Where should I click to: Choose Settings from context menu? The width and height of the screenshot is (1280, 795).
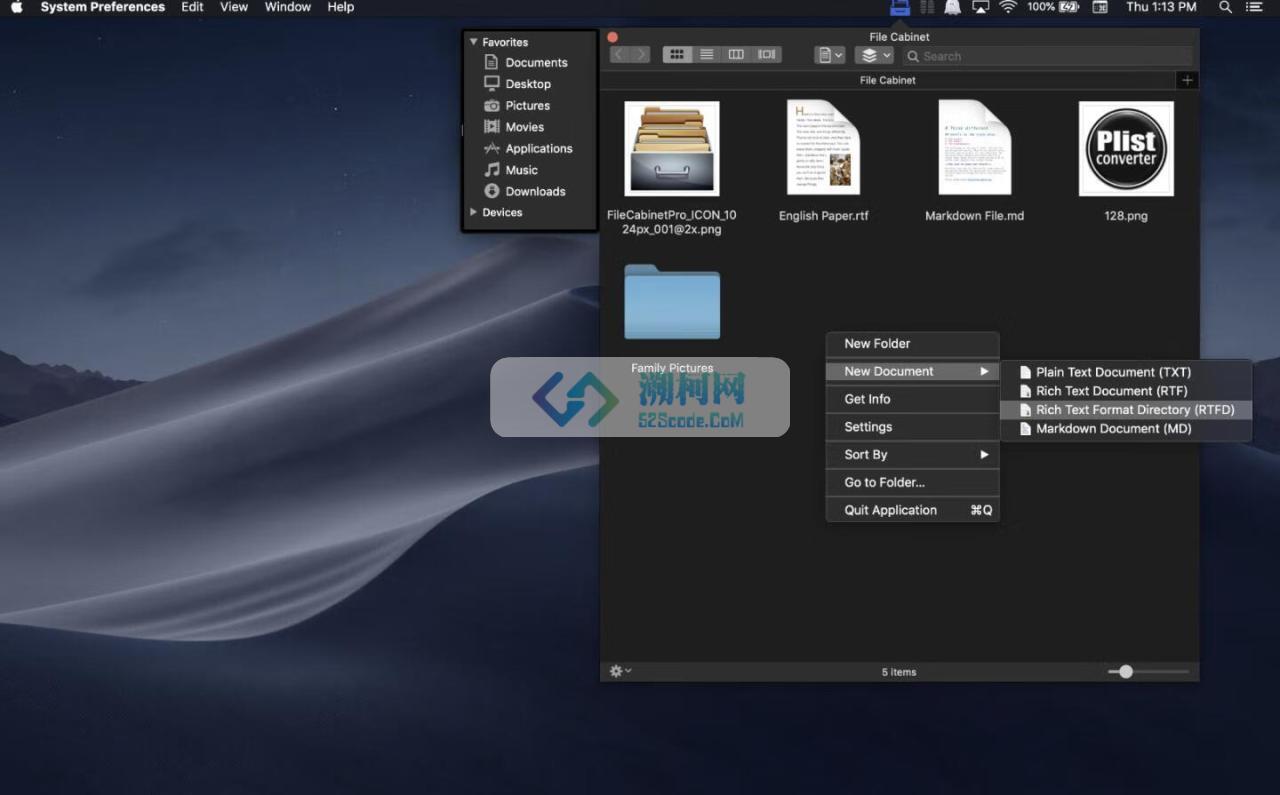point(913,427)
